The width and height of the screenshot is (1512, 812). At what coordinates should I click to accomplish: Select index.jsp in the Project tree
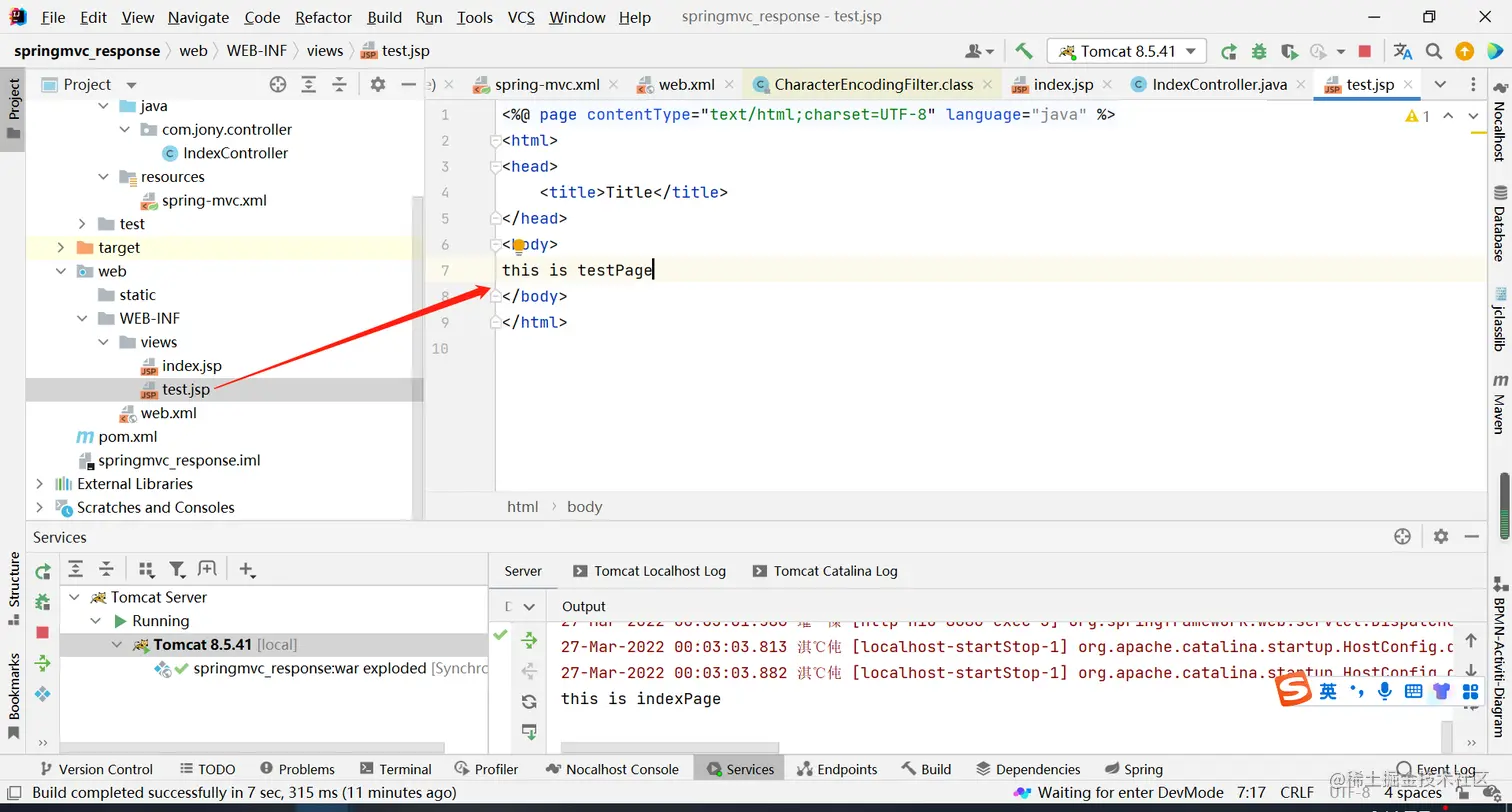192,366
